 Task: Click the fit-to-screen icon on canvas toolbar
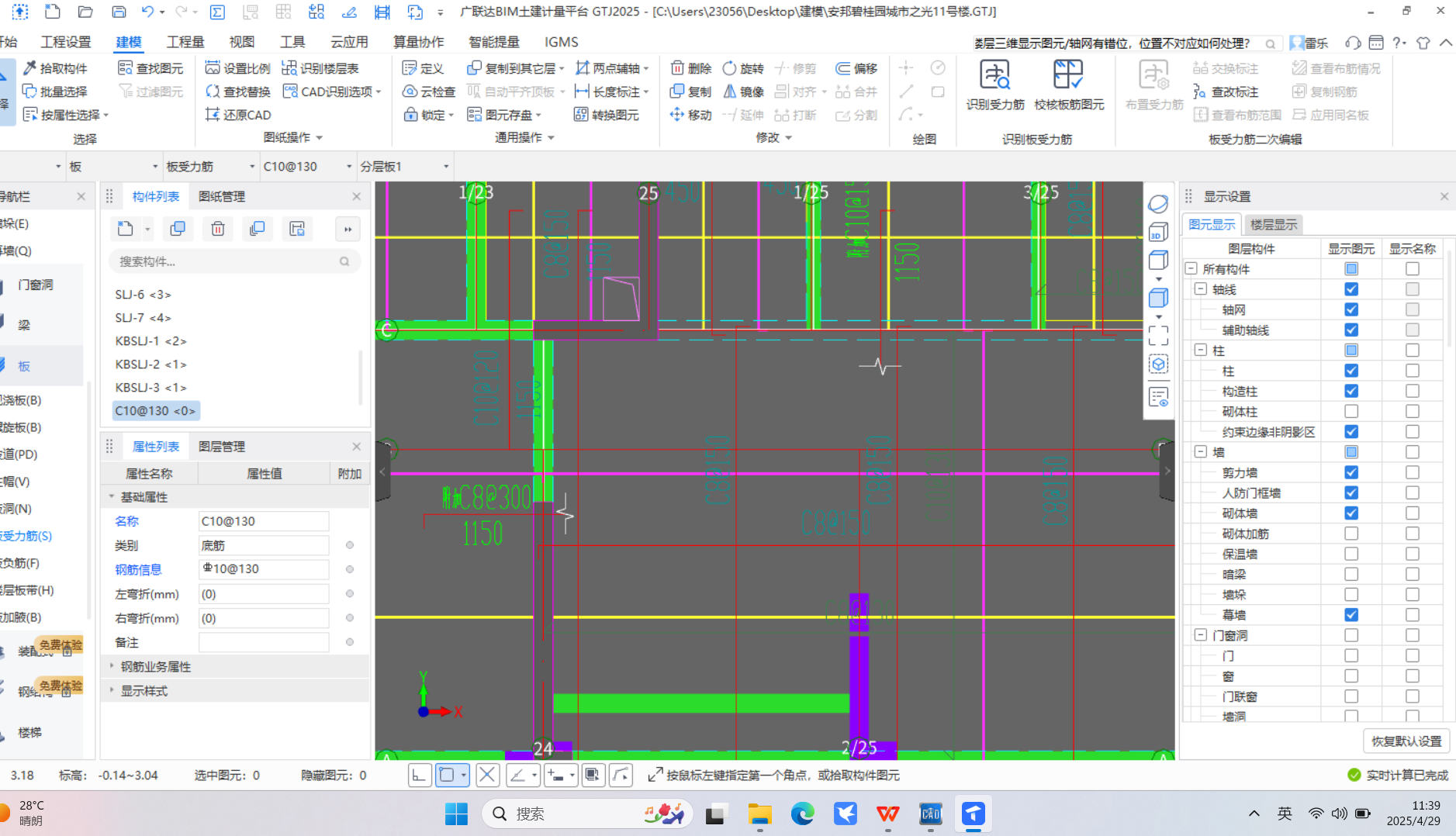coord(1158,335)
